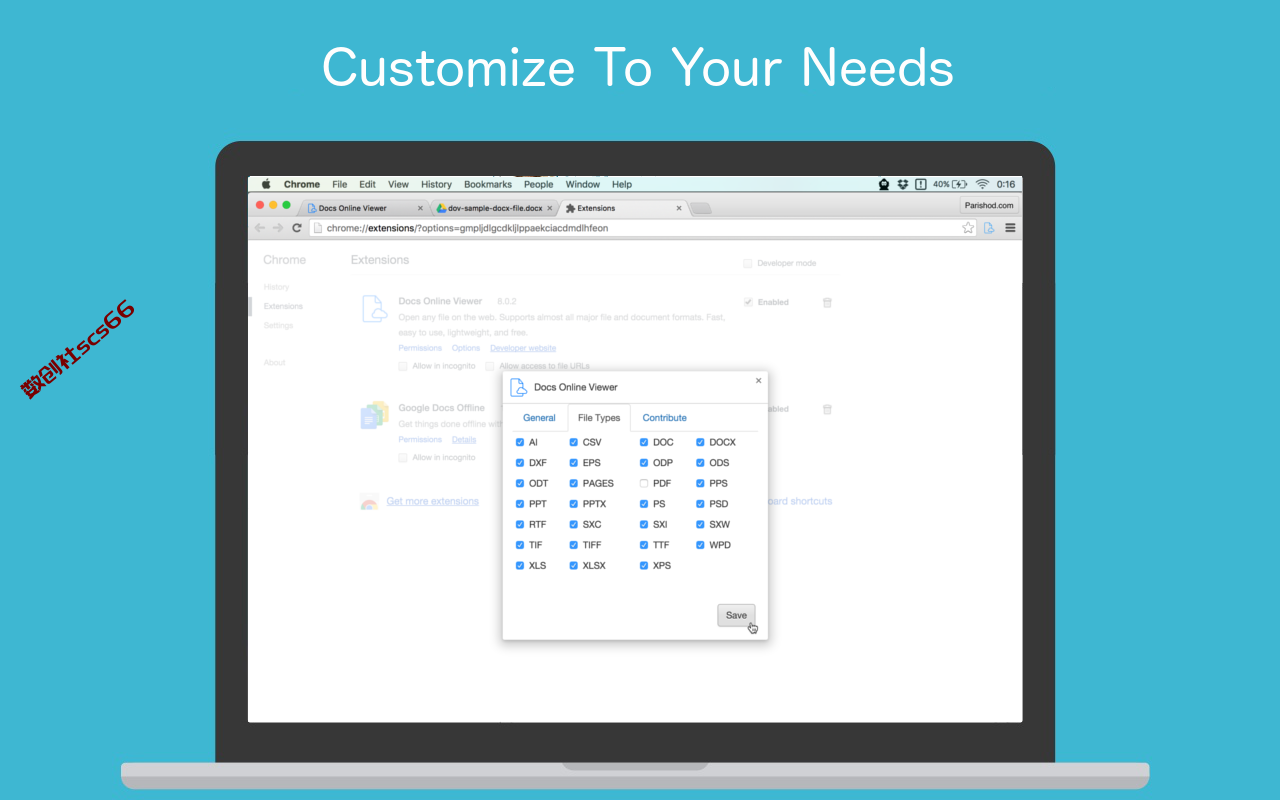Click the Docs Online Viewer extension logo

374,309
